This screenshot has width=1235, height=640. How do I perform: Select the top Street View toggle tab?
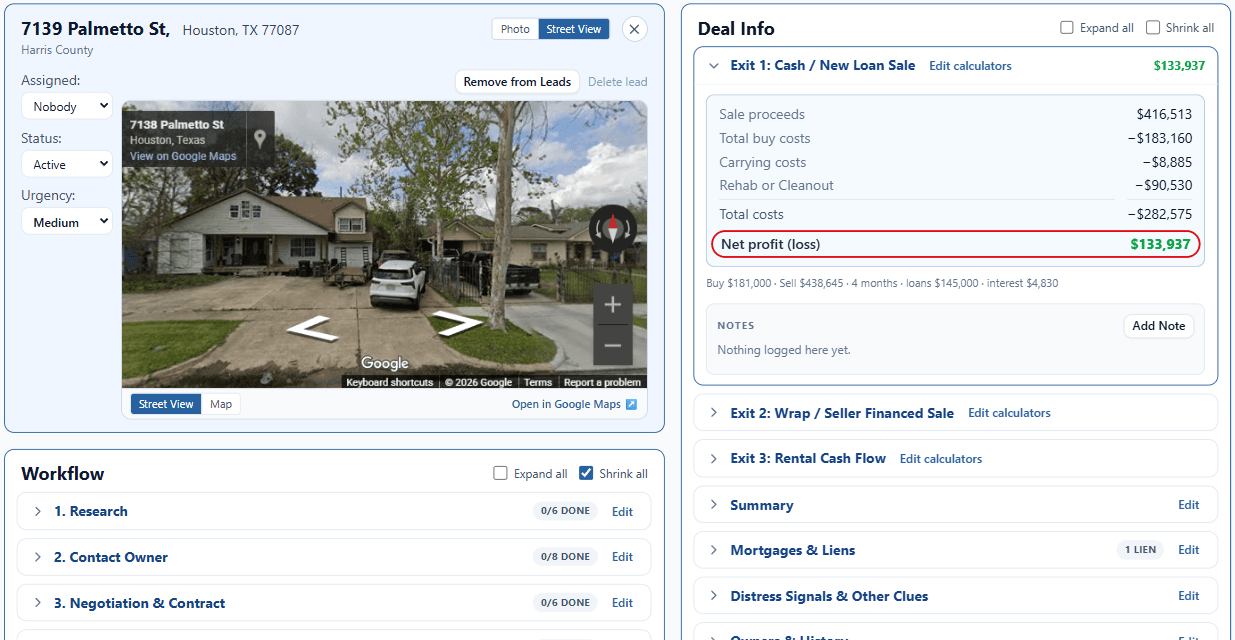tap(574, 29)
